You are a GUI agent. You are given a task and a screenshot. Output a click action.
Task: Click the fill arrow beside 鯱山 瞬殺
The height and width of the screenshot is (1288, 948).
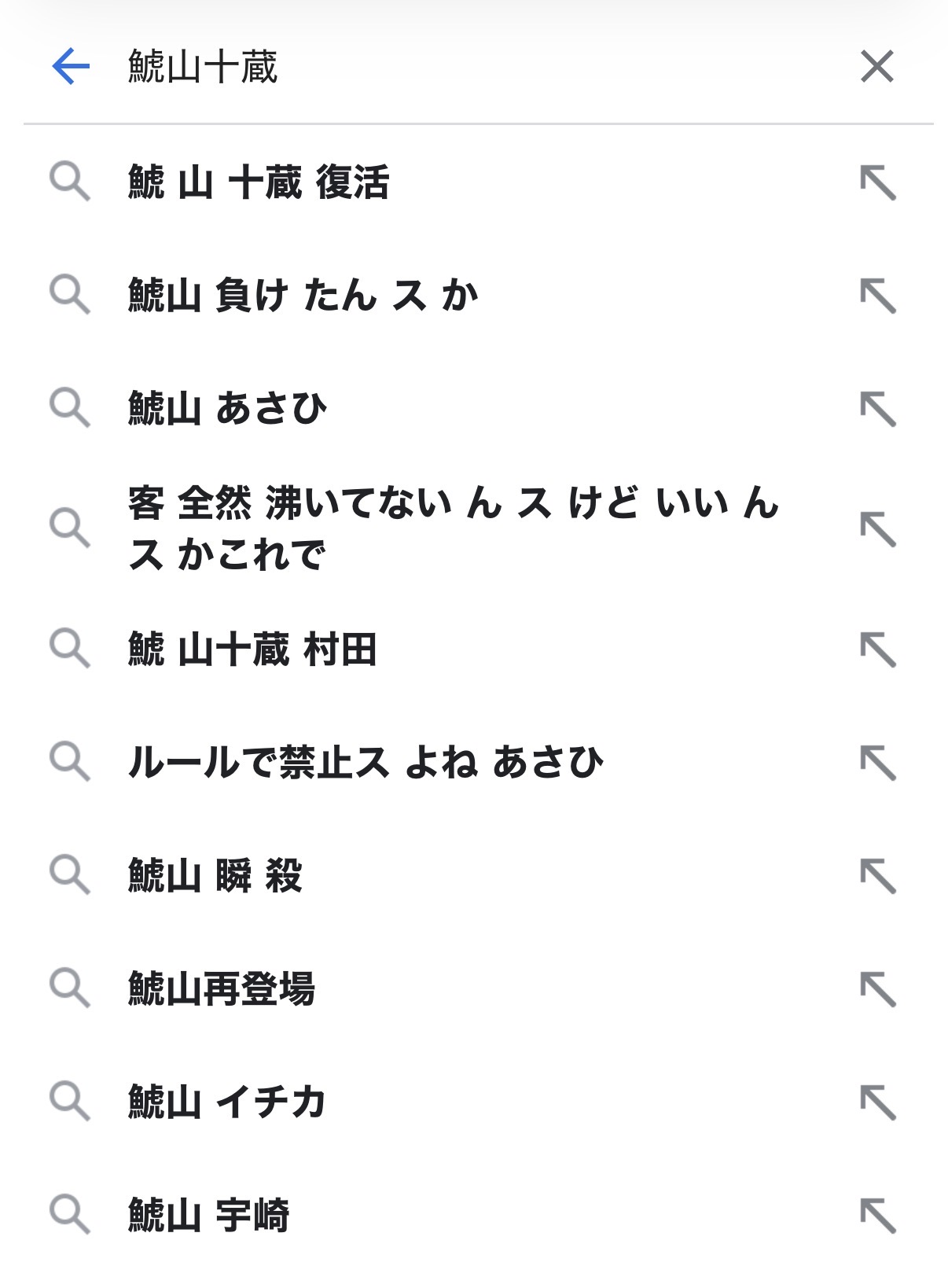point(877,876)
